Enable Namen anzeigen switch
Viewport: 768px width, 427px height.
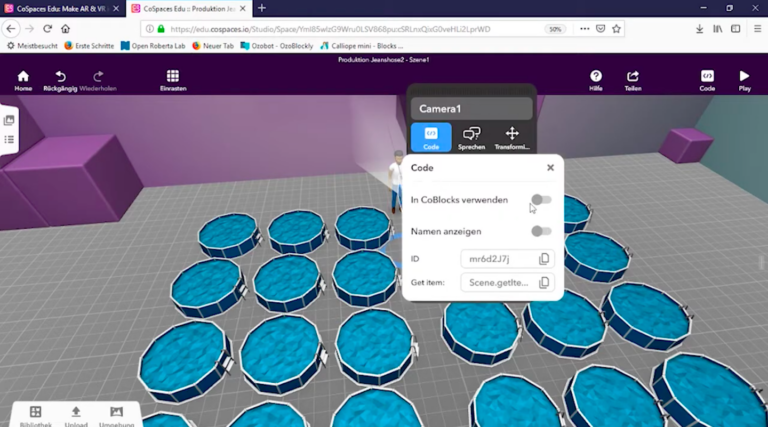coord(541,231)
